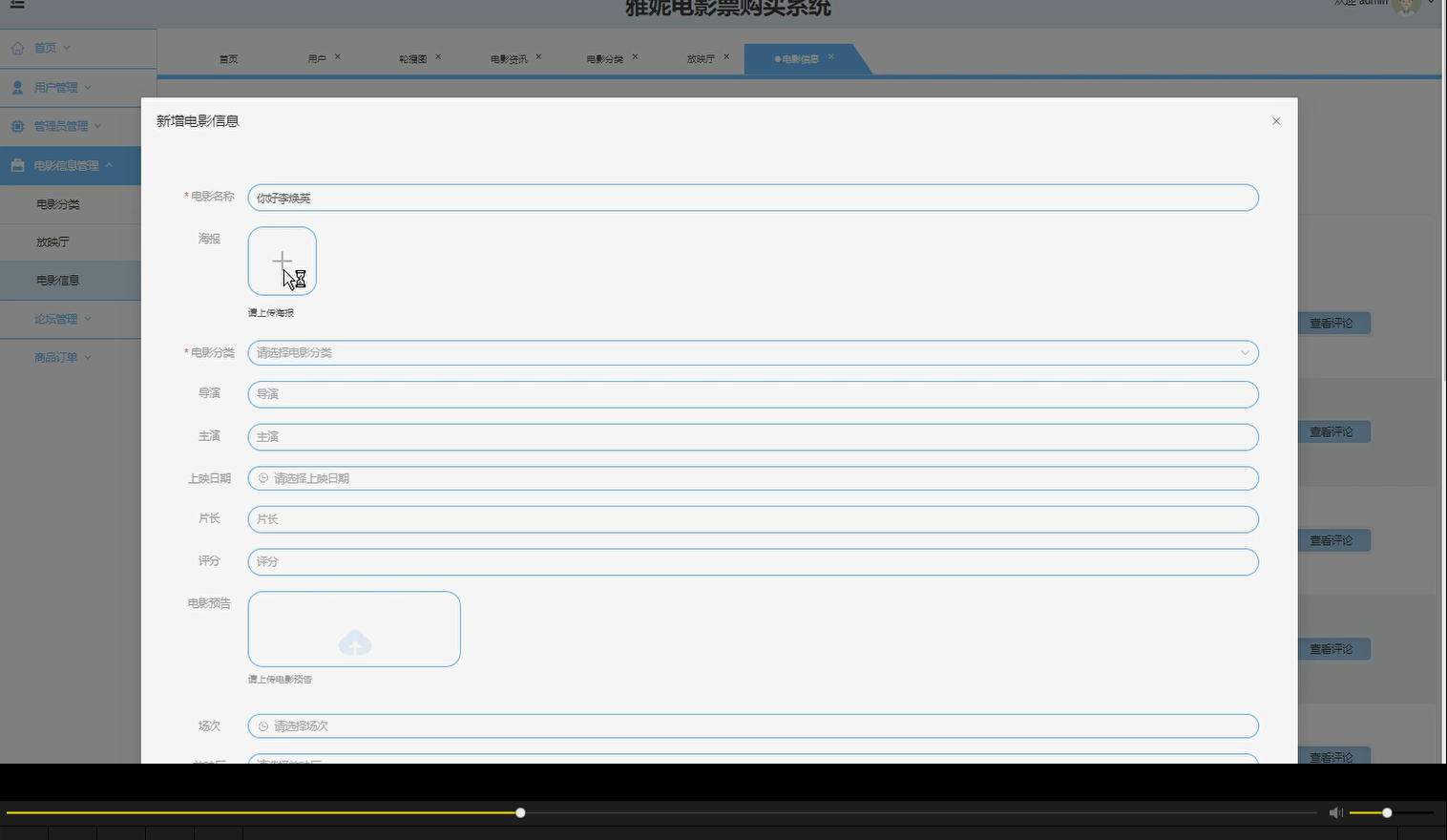This screenshot has height=840, width=1447.
Task: Click the 评分 input field
Action: (x=753, y=562)
